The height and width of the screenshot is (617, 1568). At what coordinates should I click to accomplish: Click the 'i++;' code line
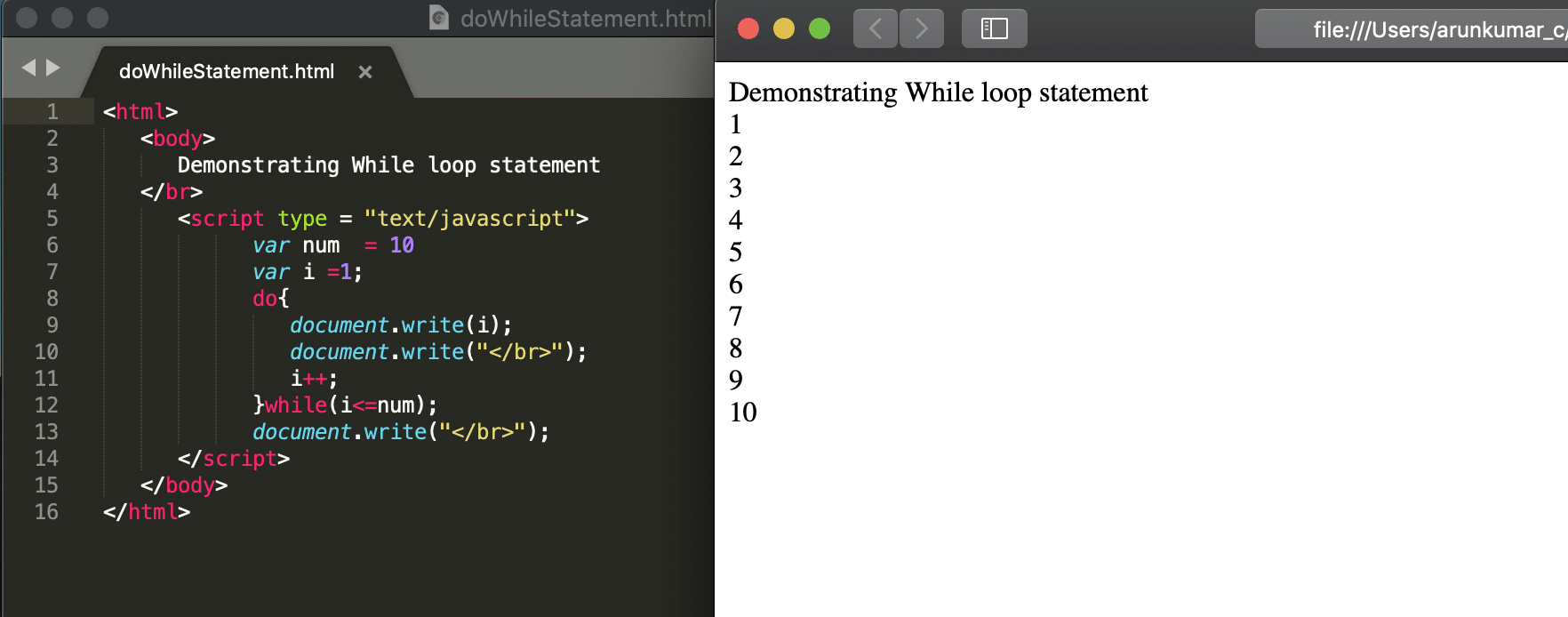click(314, 379)
